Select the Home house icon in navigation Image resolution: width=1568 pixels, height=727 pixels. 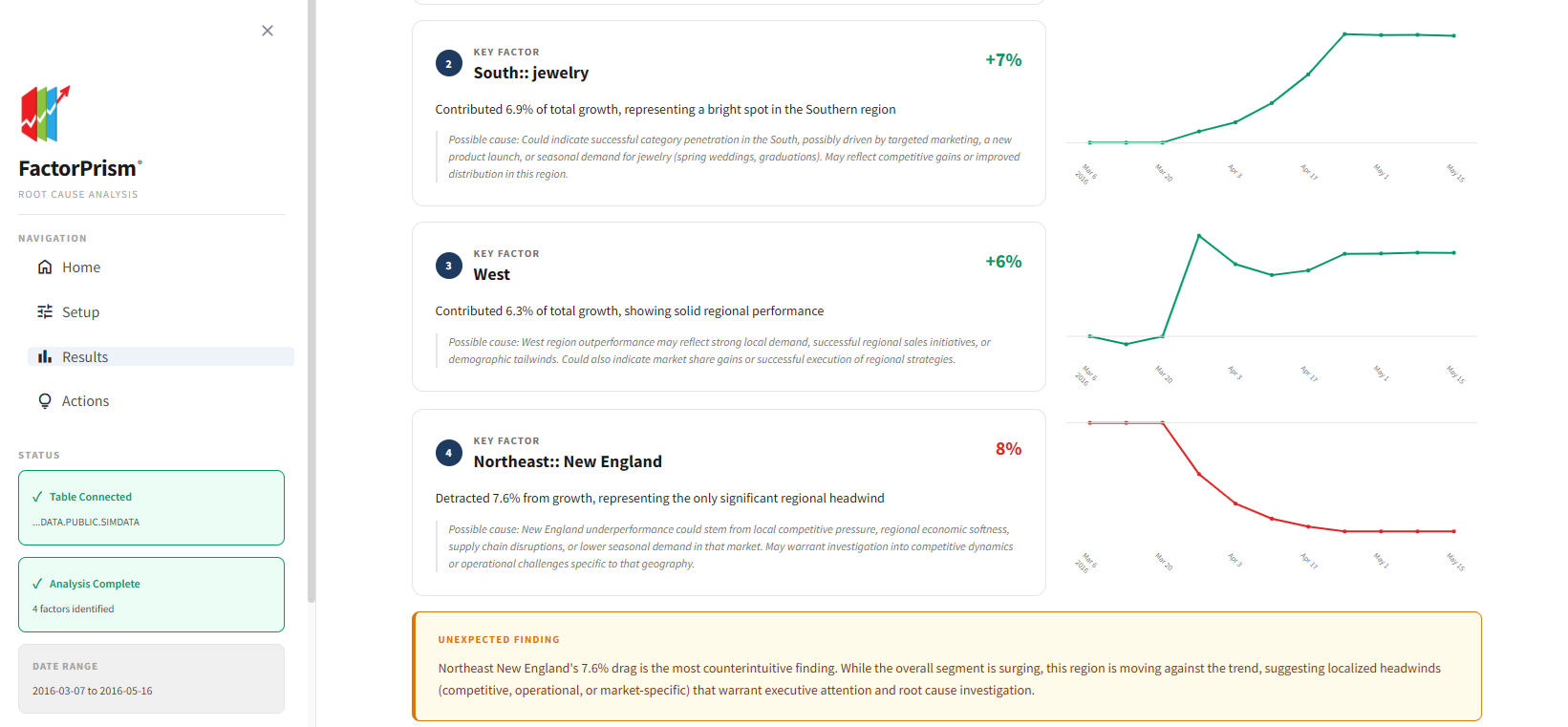(45, 267)
